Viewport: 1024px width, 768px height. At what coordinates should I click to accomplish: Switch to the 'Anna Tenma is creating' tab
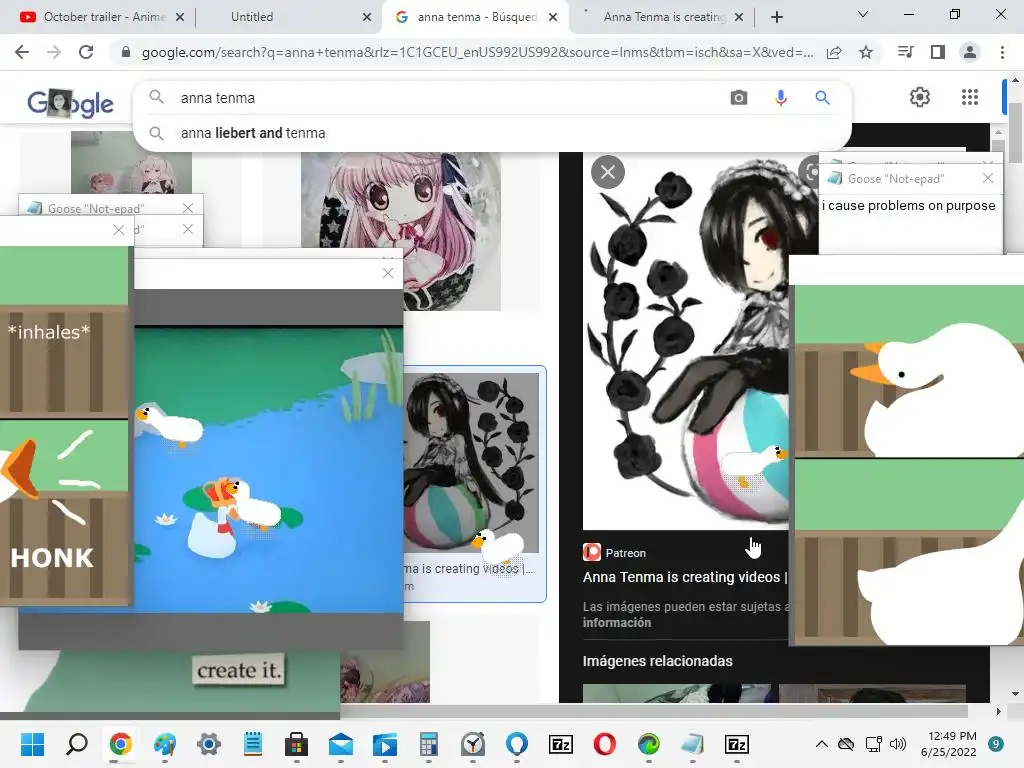(663, 17)
